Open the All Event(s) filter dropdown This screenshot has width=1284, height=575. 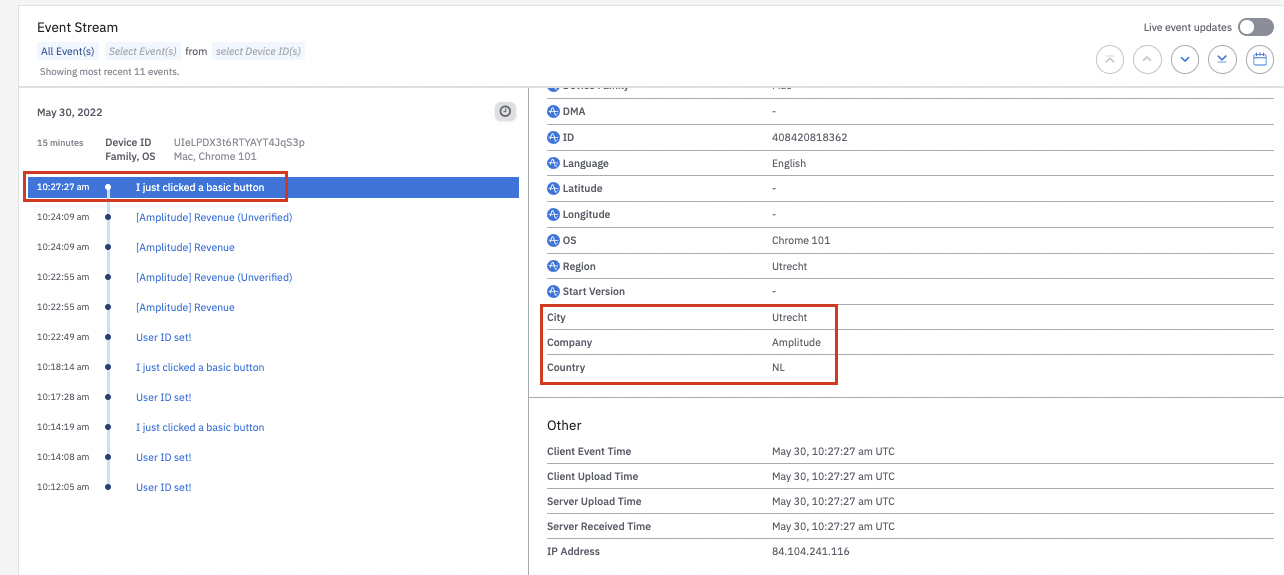click(68, 51)
